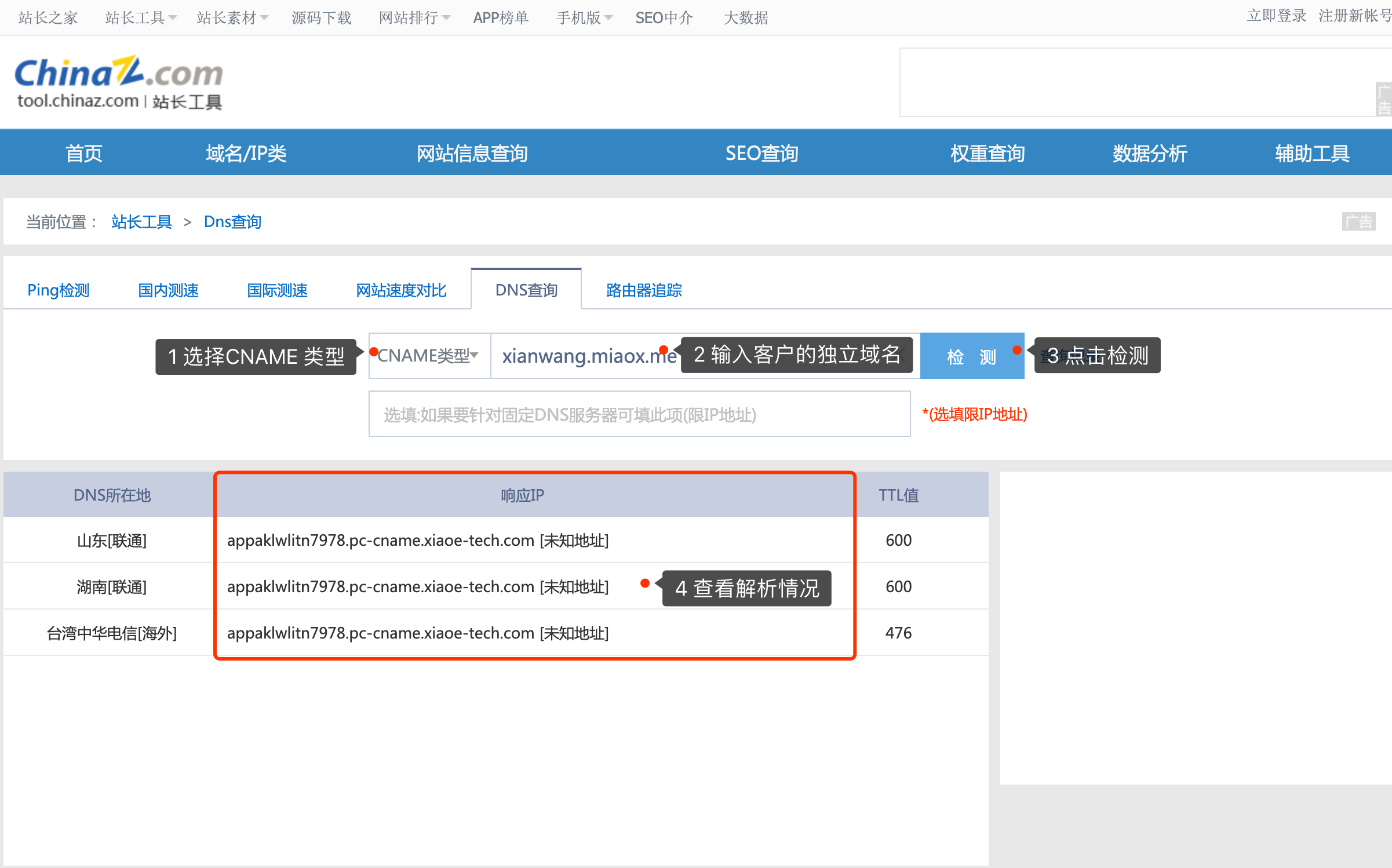The width and height of the screenshot is (1392, 868).
Task: Click the ChinaZ.com logo
Action: (x=119, y=82)
